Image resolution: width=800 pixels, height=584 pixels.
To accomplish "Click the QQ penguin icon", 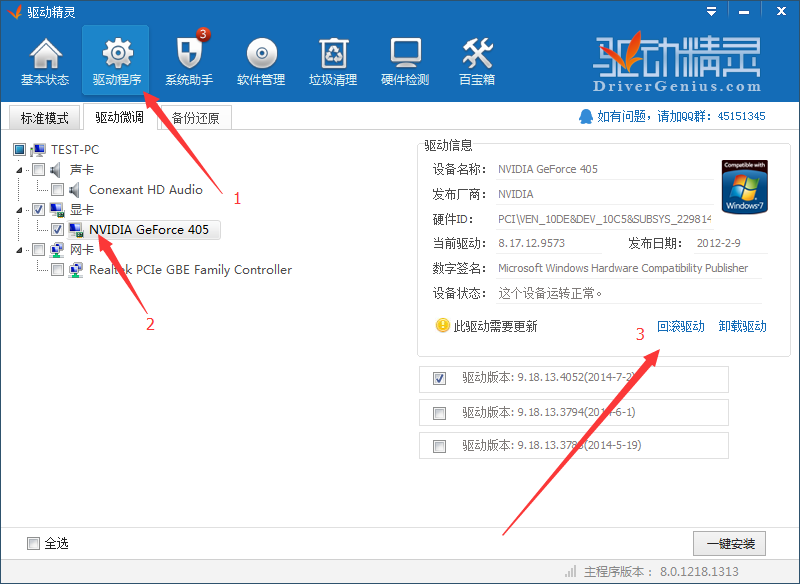I will [x=586, y=116].
